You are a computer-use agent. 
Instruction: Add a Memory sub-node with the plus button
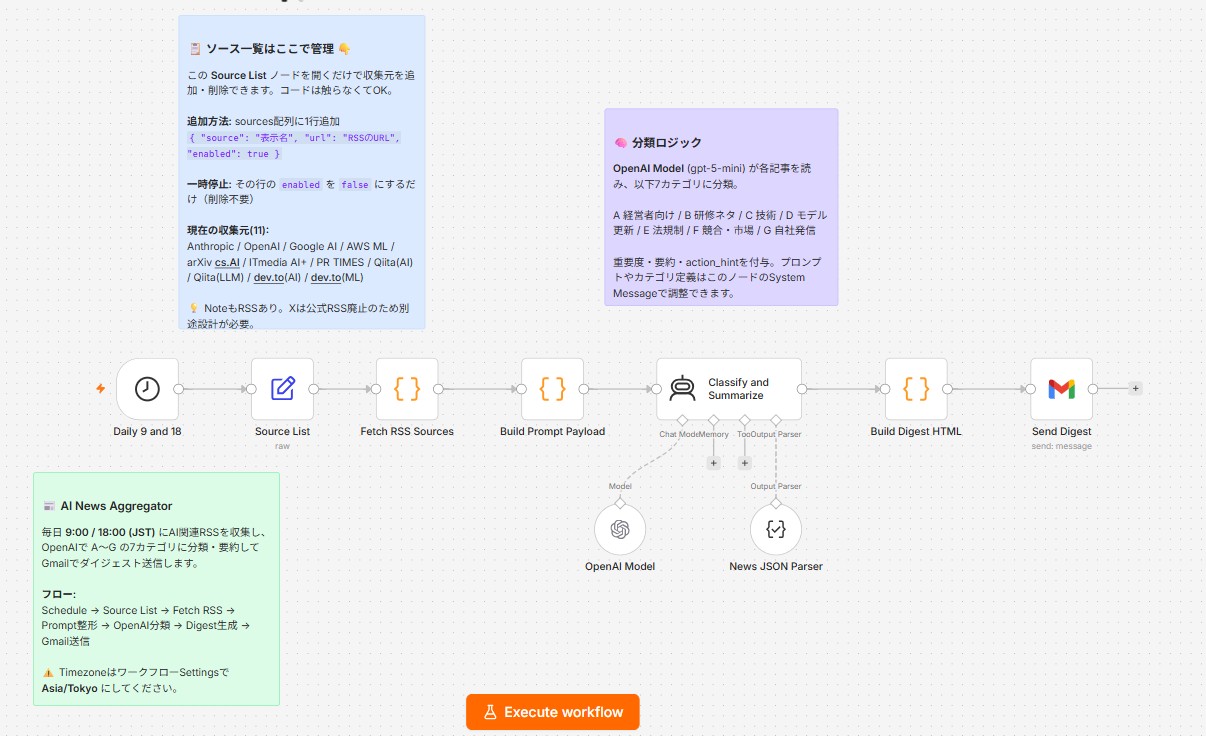point(714,463)
